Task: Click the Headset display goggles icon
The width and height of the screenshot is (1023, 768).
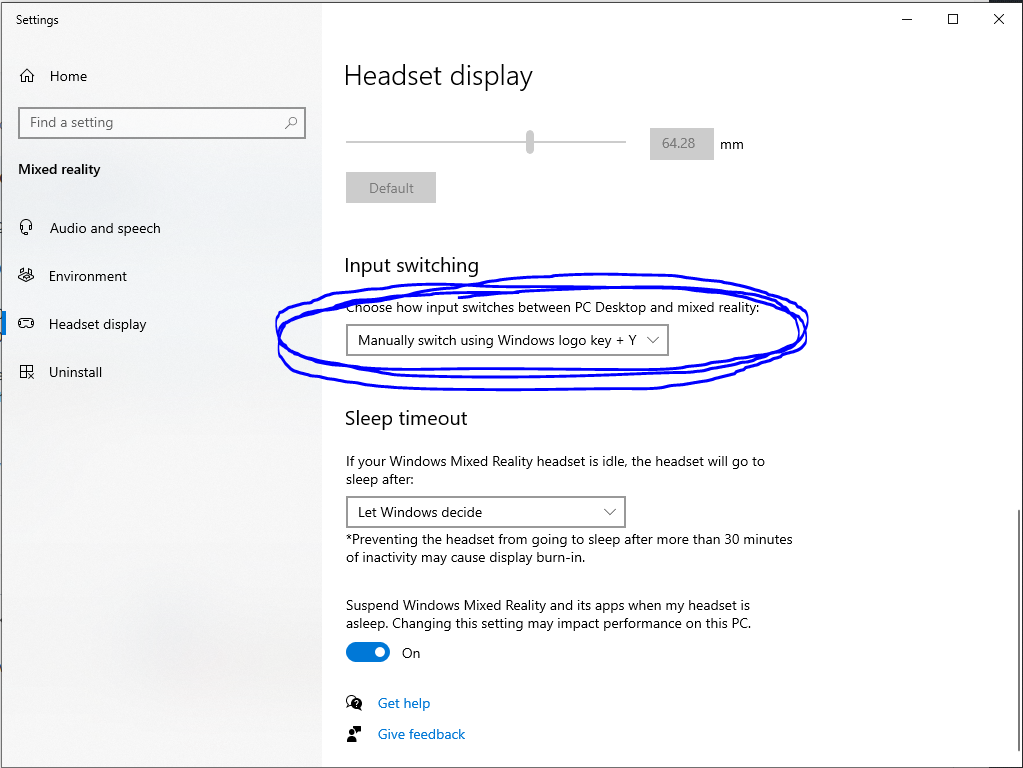Action: pos(26,324)
